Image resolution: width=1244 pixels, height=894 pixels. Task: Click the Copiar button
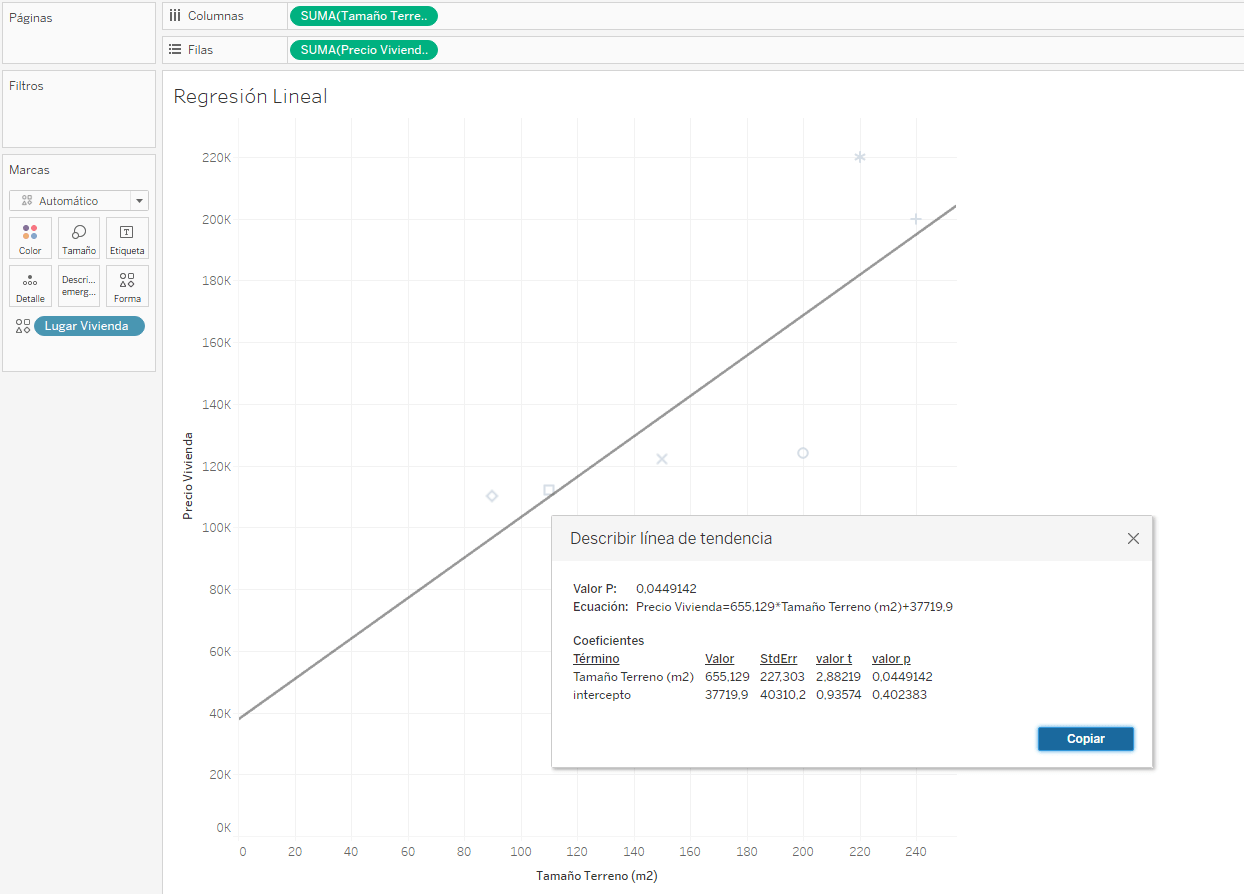pyautogui.click(x=1086, y=739)
